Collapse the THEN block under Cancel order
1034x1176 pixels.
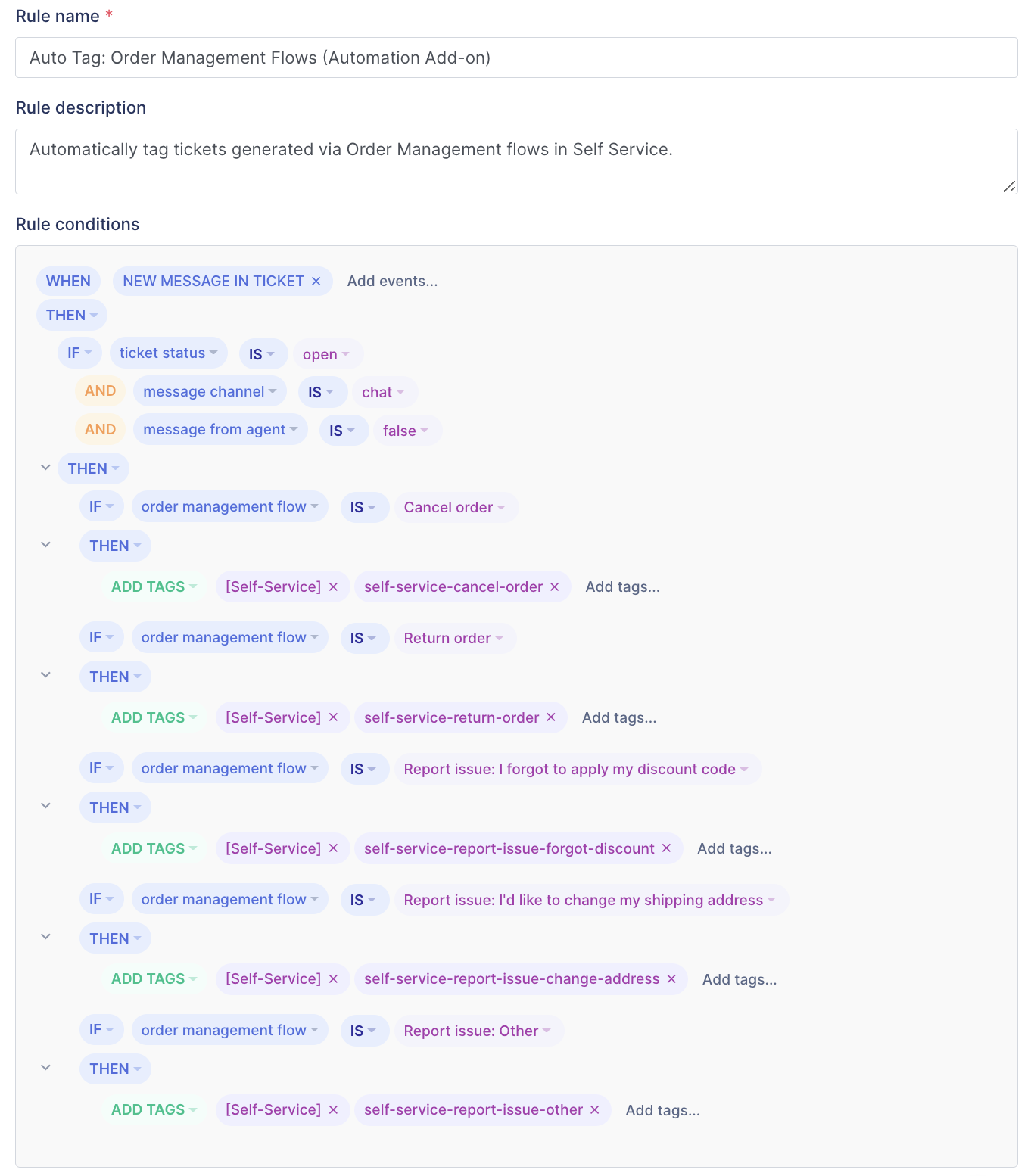pos(46,545)
